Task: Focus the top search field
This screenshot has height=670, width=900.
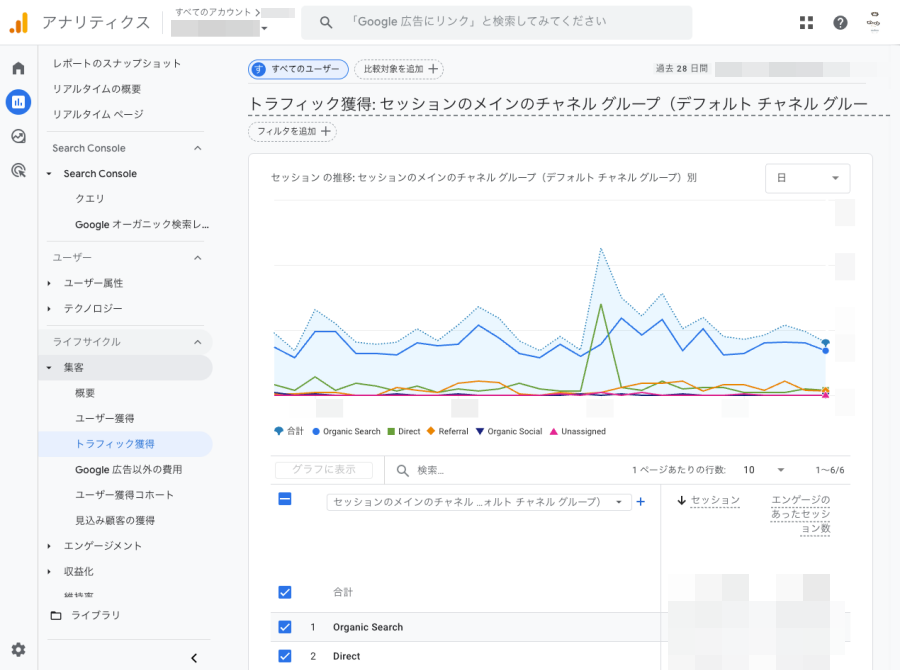Action: pyautogui.click(x=497, y=22)
